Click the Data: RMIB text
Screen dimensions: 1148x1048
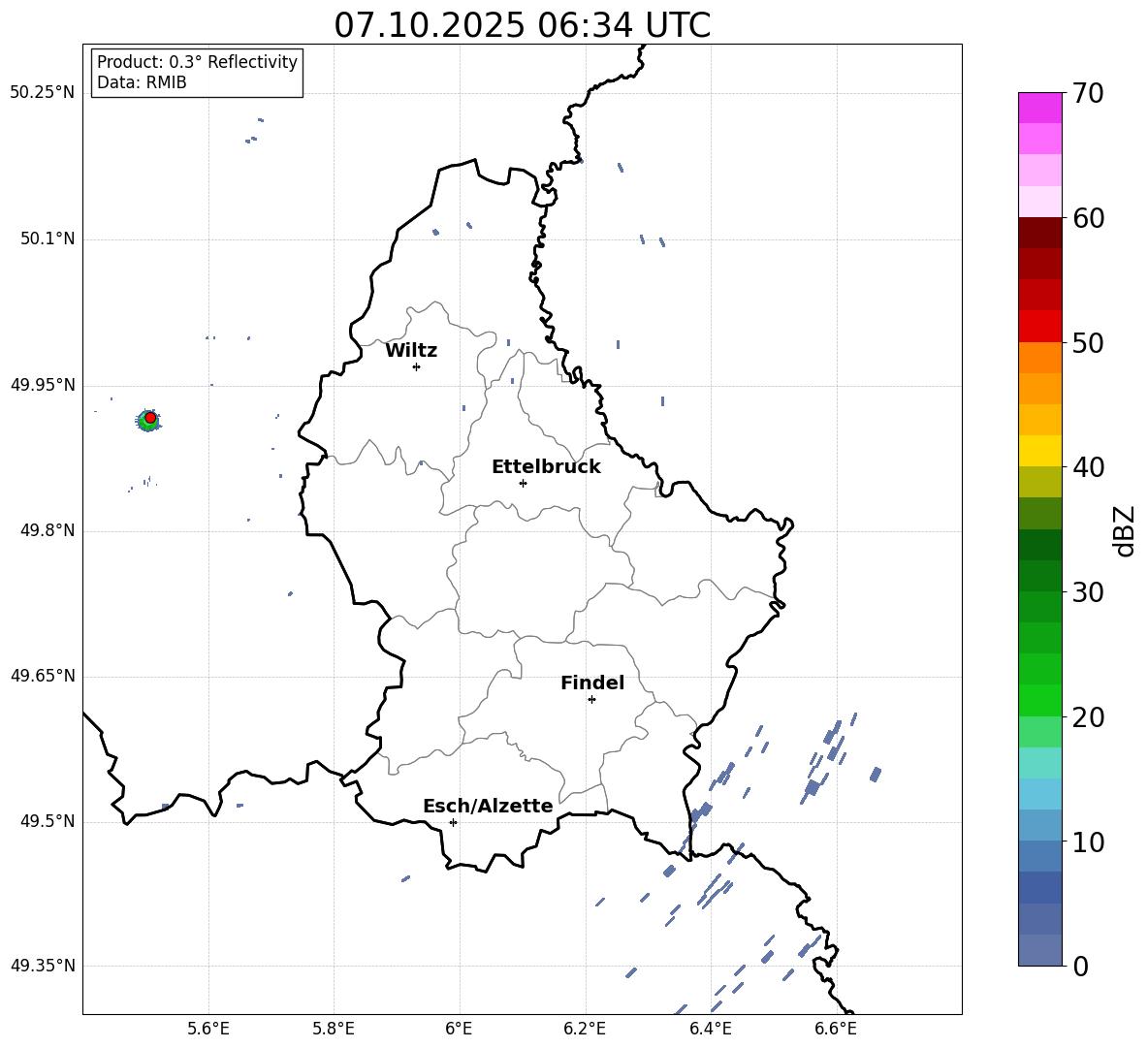coord(142,82)
